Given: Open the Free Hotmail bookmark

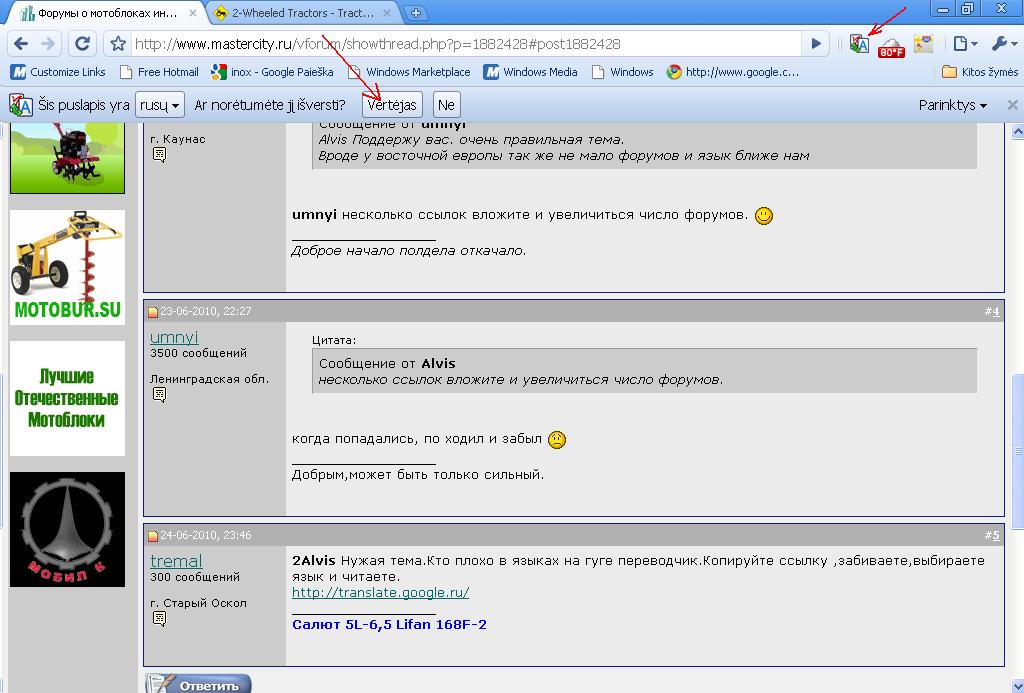Looking at the screenshot, I should tap(159, 72).
